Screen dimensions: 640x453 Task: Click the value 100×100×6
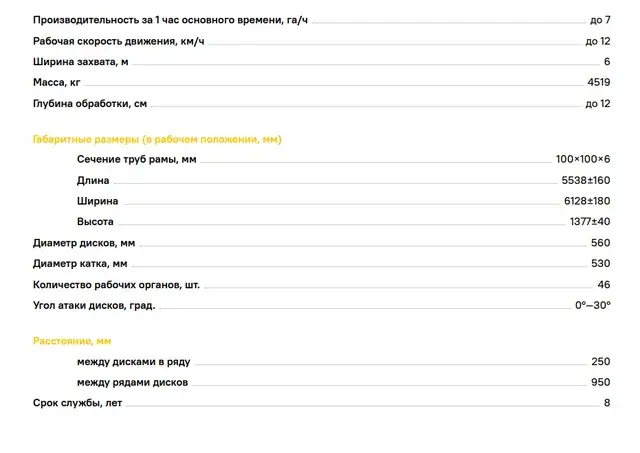coord(583,159)
